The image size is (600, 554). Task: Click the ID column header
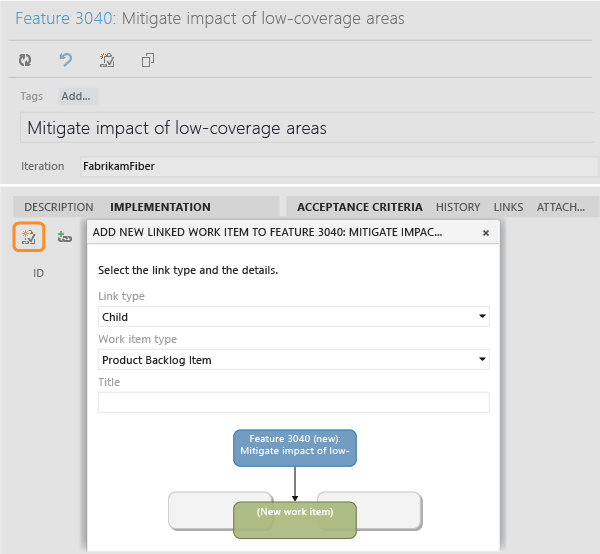pyautogui.click(x=38, y=273)
